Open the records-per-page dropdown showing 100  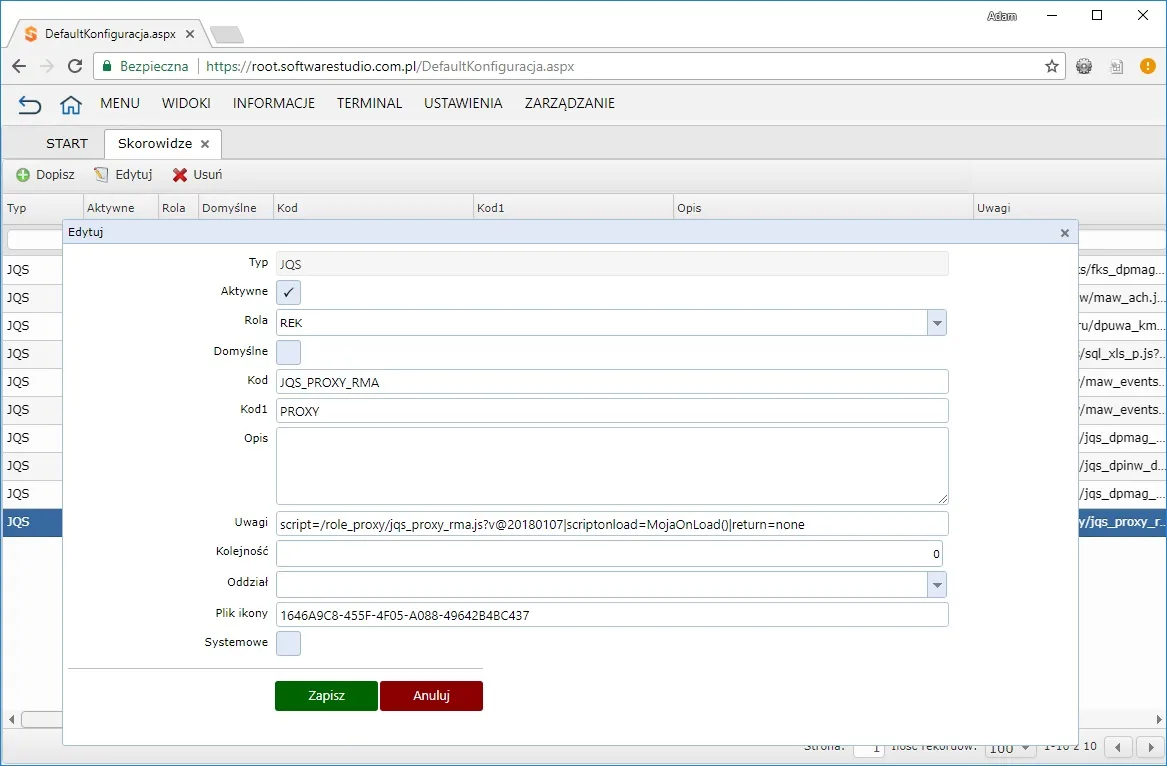pos(1010,747)
